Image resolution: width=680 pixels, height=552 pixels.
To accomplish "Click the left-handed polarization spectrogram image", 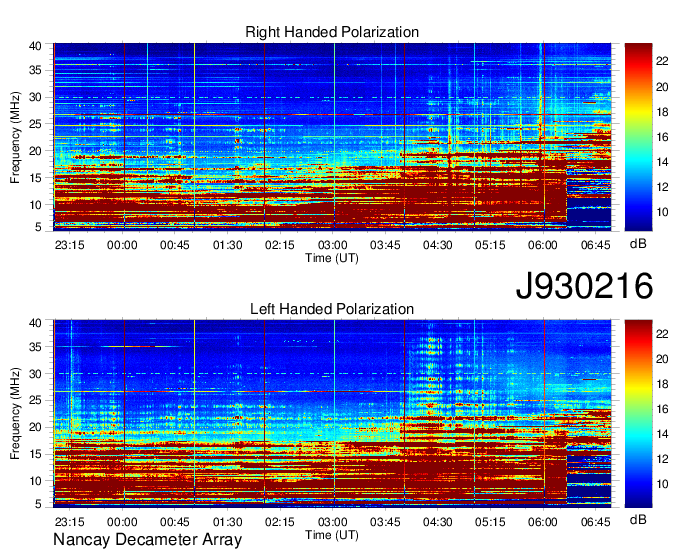I will 332,414.
